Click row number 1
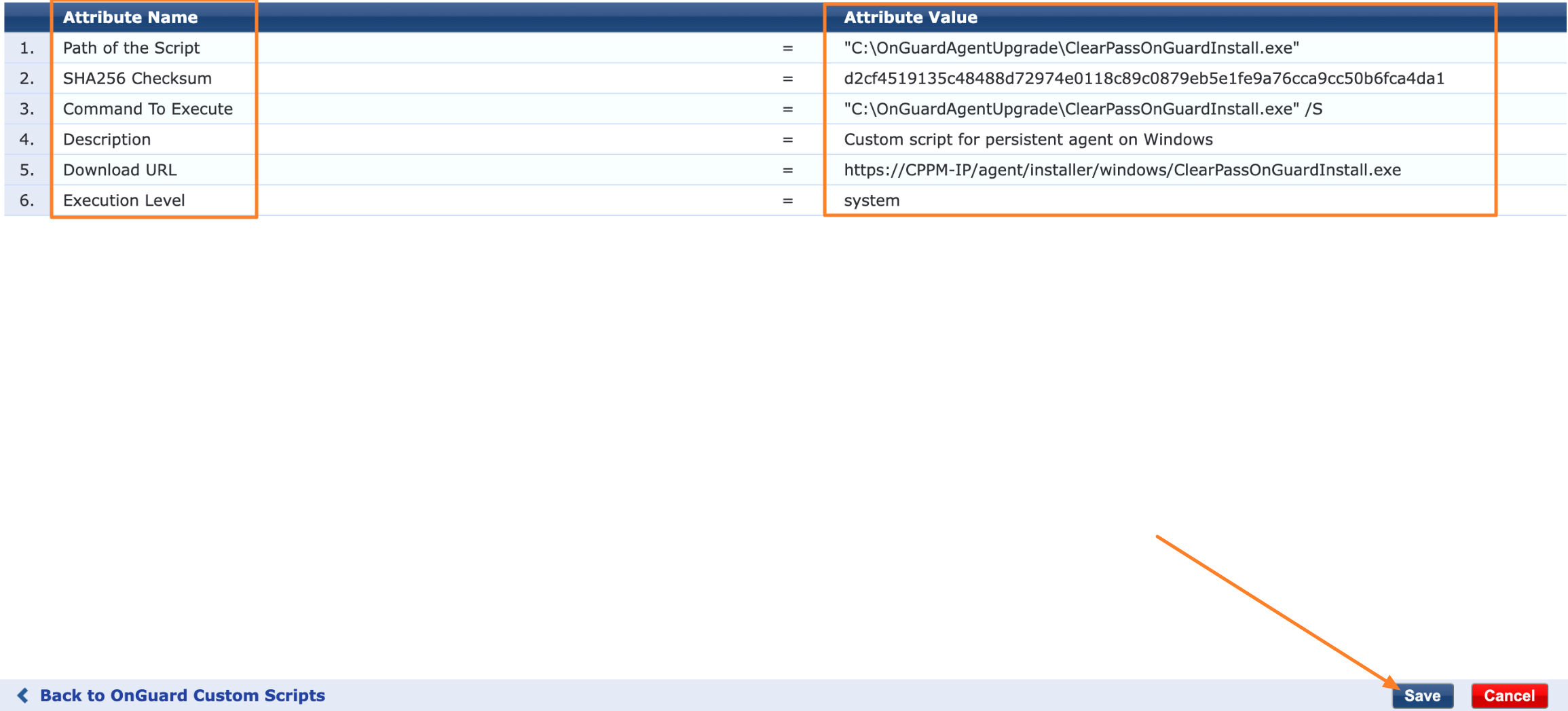This screenshot has width=1568, height=711. pyautogui.click(x=27, y=48)
